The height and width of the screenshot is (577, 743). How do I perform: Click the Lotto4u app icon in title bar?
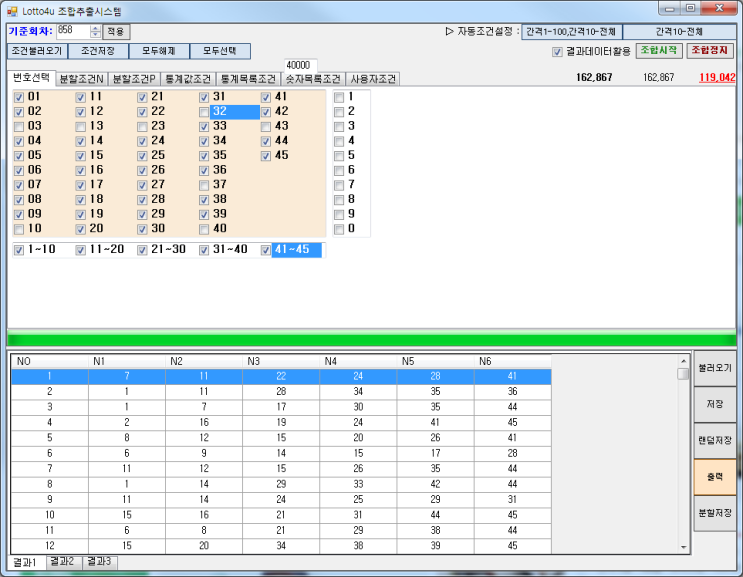tap(12, 10)
